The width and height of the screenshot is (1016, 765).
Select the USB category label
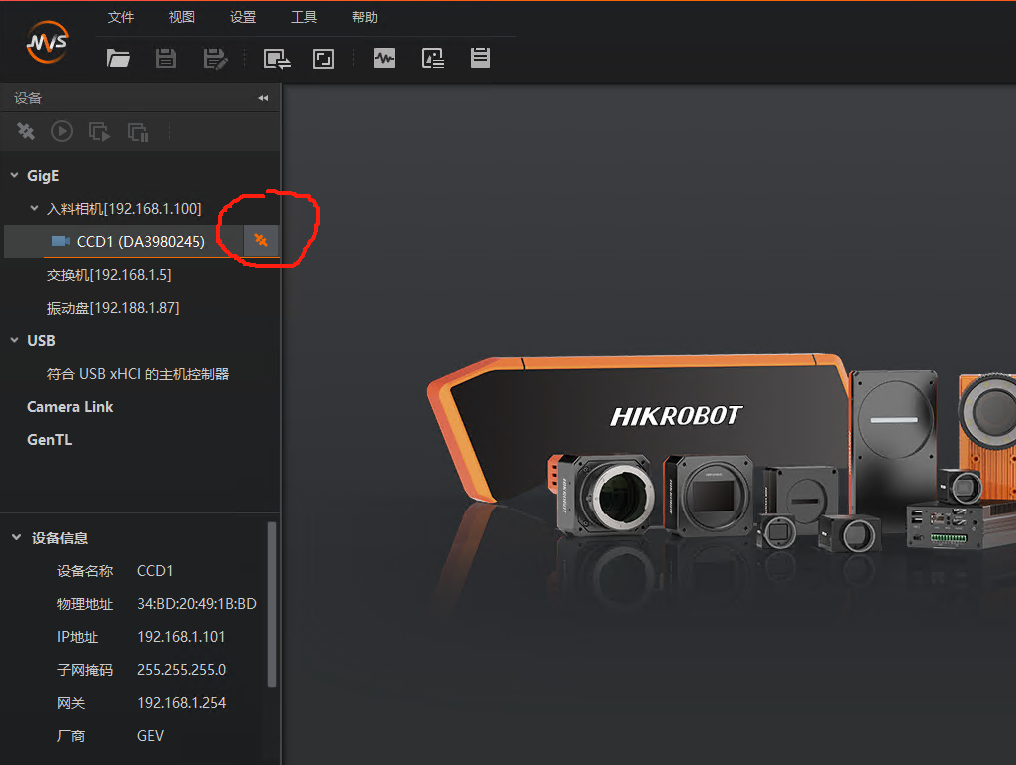41,341
